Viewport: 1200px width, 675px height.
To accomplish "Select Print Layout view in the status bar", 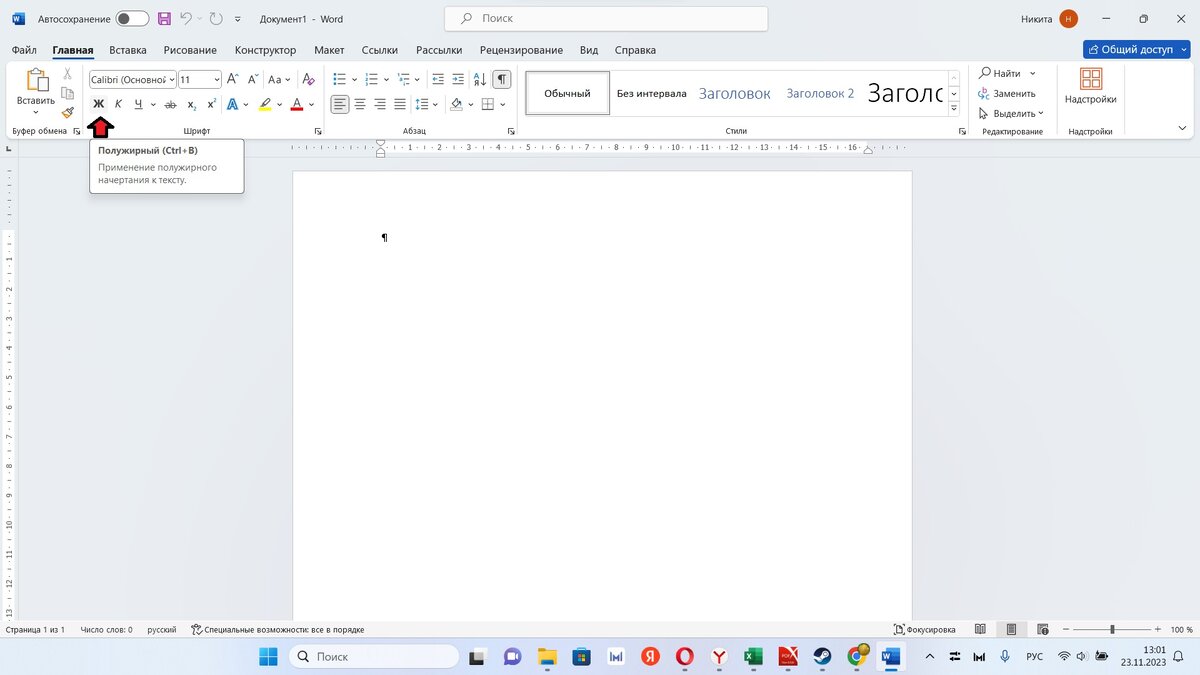I will pyautogui.click(x=1012, y=630).
